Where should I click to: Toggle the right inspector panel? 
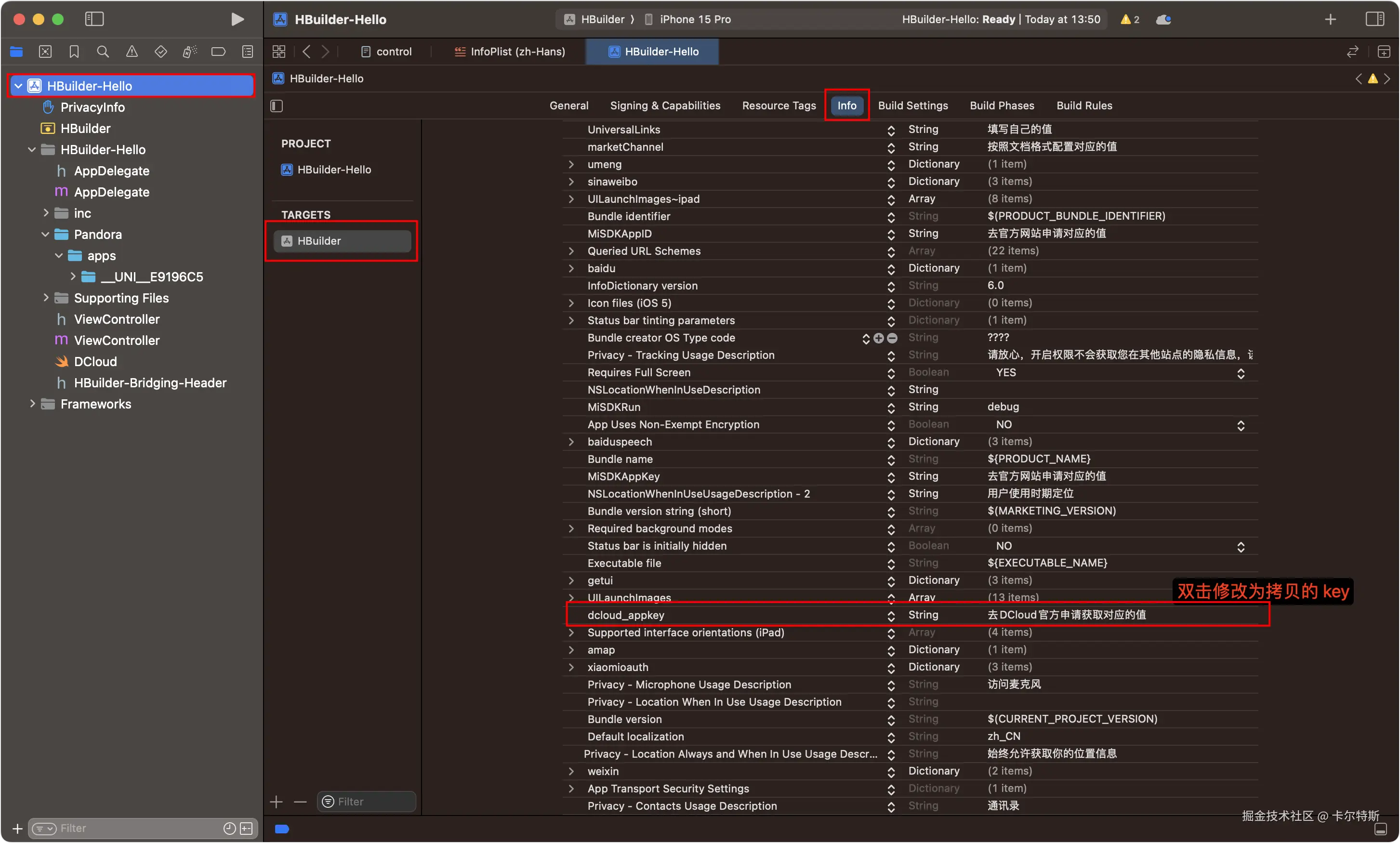point(1374,19)
